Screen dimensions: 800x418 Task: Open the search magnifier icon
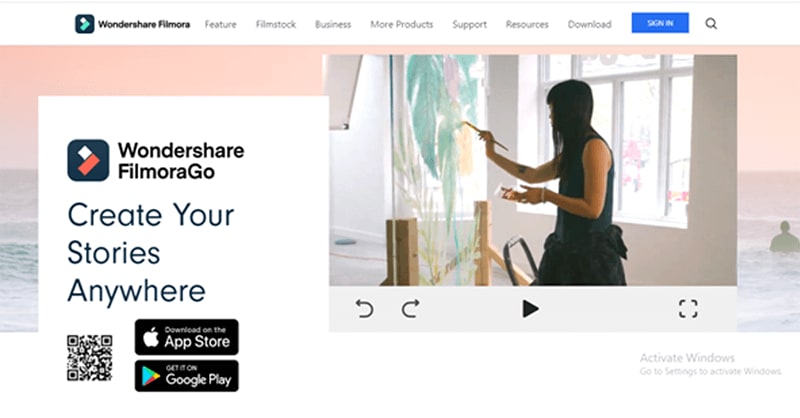point(711,23)
